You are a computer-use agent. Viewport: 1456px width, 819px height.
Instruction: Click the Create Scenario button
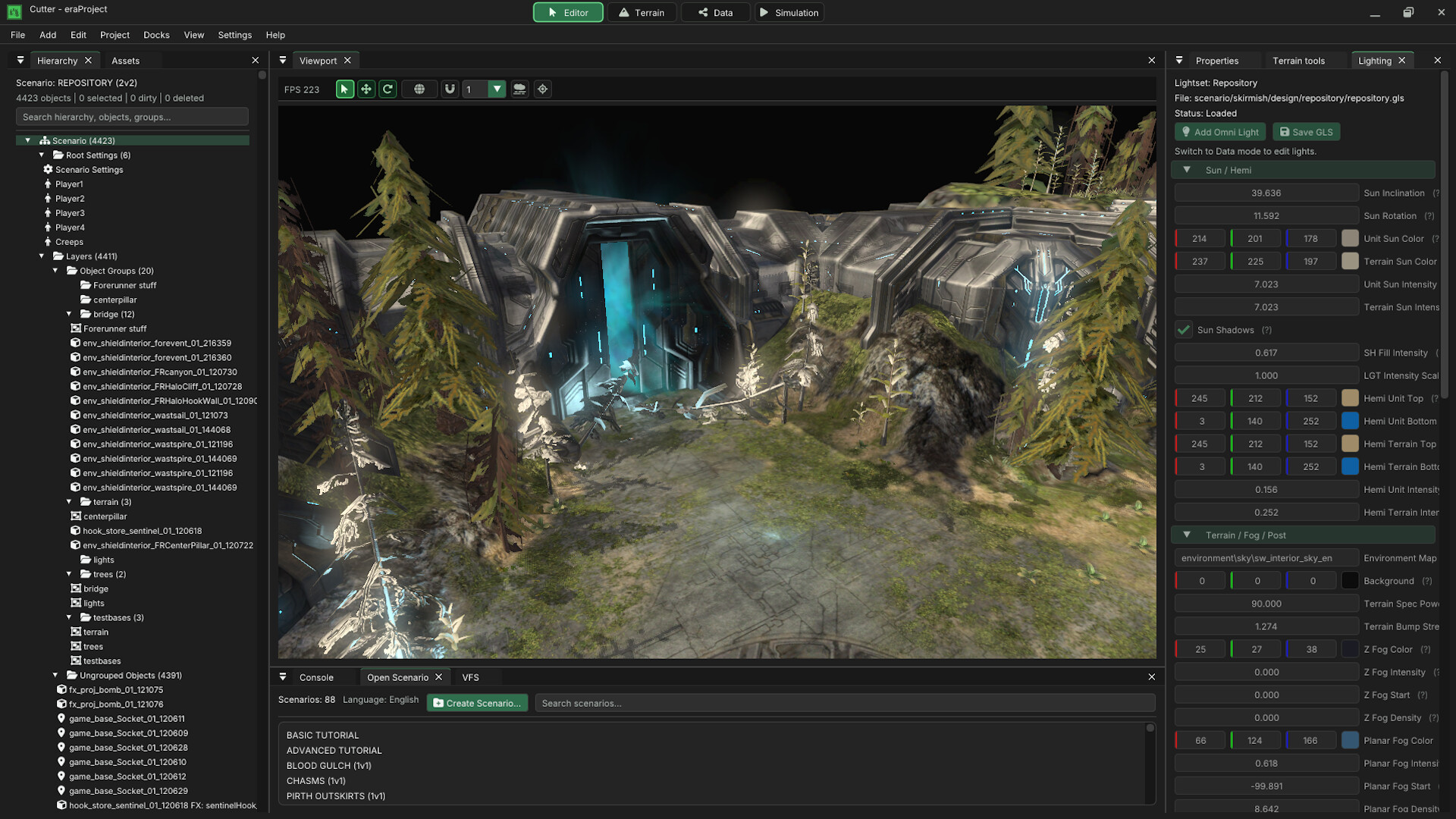click(x=477, y=703)
